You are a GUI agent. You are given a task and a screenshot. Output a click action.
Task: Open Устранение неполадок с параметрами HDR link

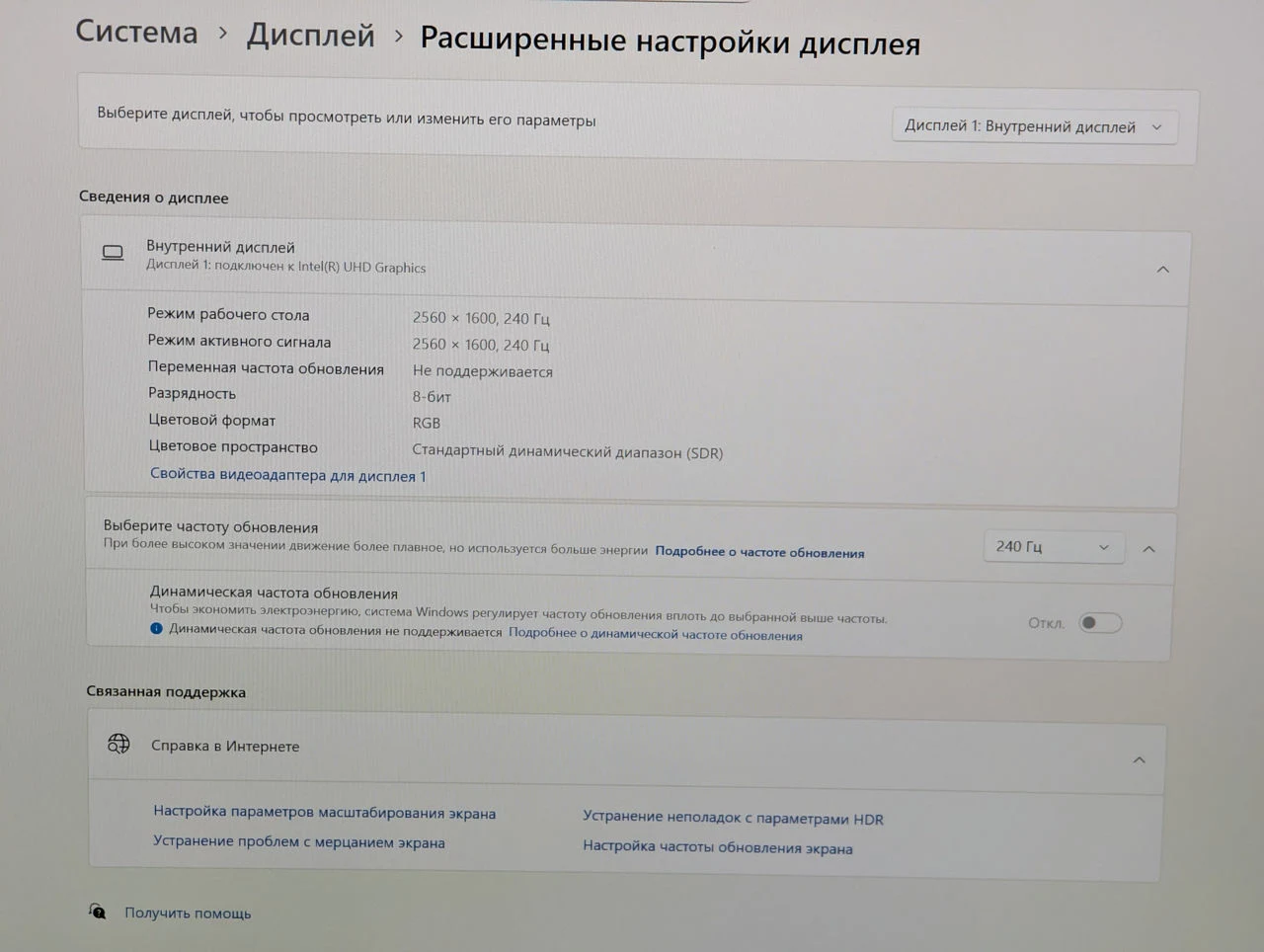(x=733, y=818)
